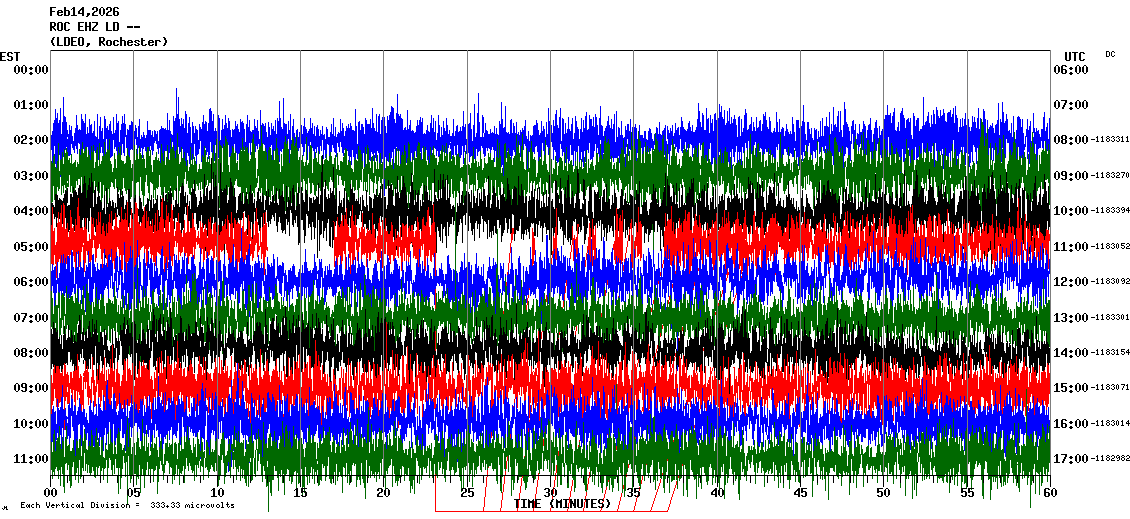Click the vertical division microvolts scale note
This screenshot has width=1130, height=519.
pos(126,506)
